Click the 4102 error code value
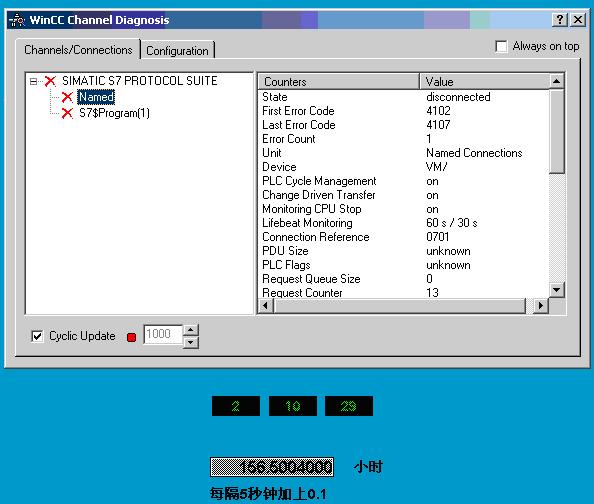Viewport: 594px width, 504px height. [x=438, y=111]
